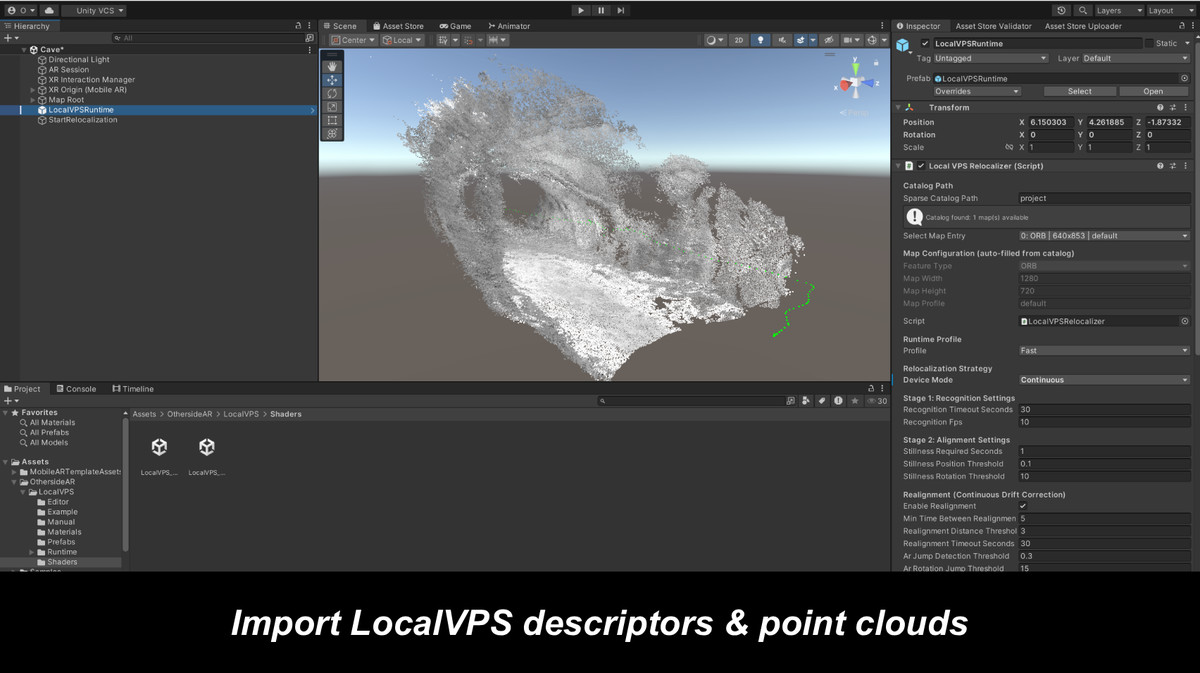Screen dimensions: 1200x673
Task: Click the search-by-type icon in the Project panel
Action: point(807,400)
